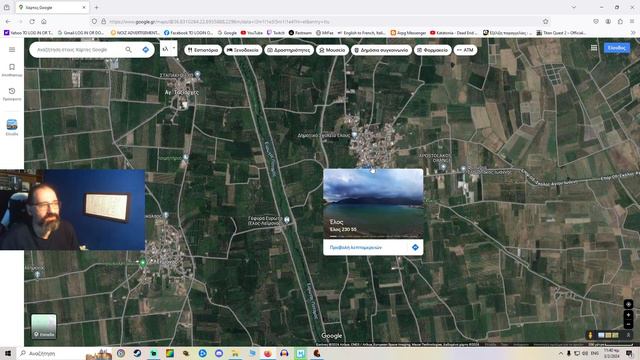Click the green pin marker near the village
This screenshot has width=640, height=360.
click(142, 263)
